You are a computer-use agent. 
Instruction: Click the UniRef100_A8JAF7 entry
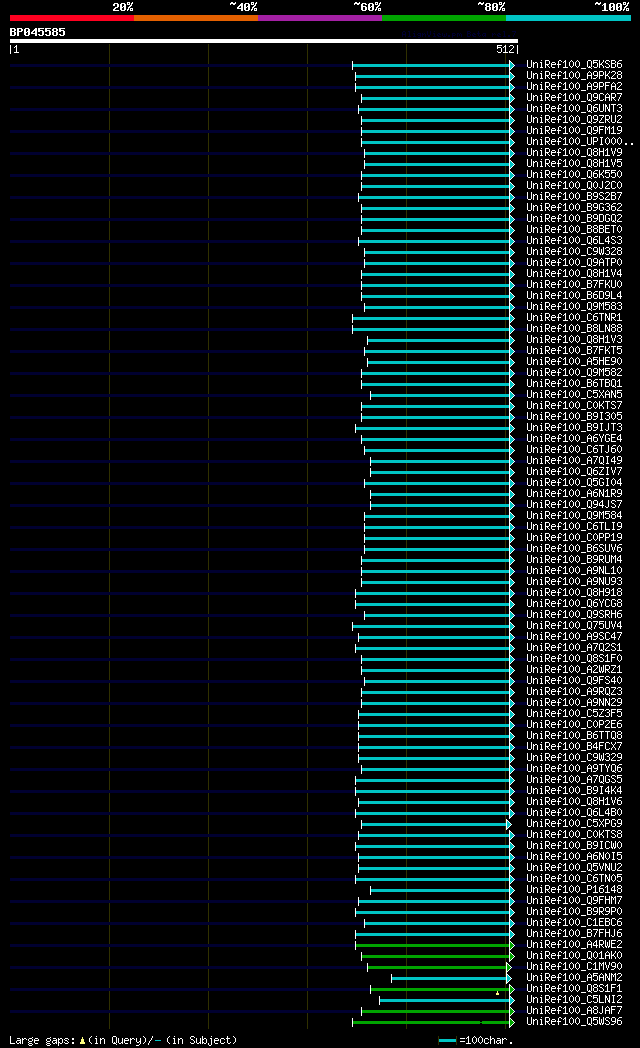(x=574, y=1011)
